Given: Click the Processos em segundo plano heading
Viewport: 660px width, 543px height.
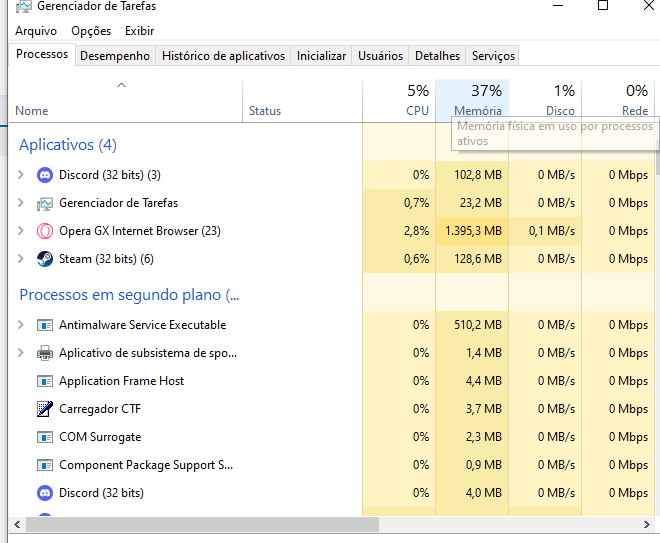Looking at the screenshot, I should pos(129,295).
